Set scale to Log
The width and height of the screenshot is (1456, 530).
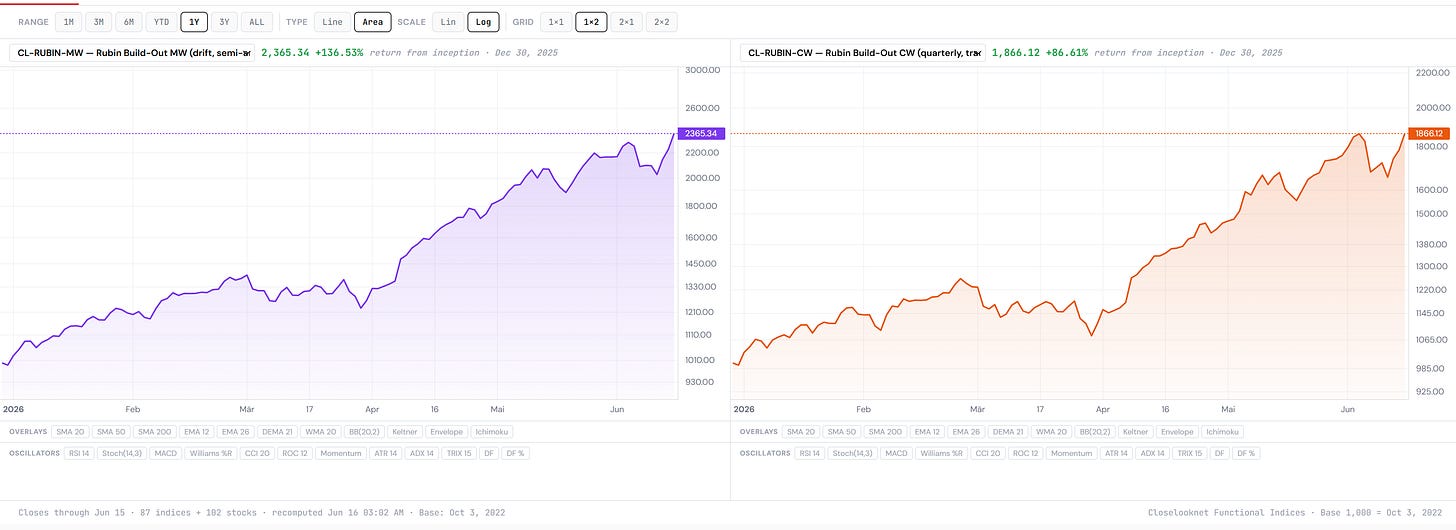click(x=484, y=22)
